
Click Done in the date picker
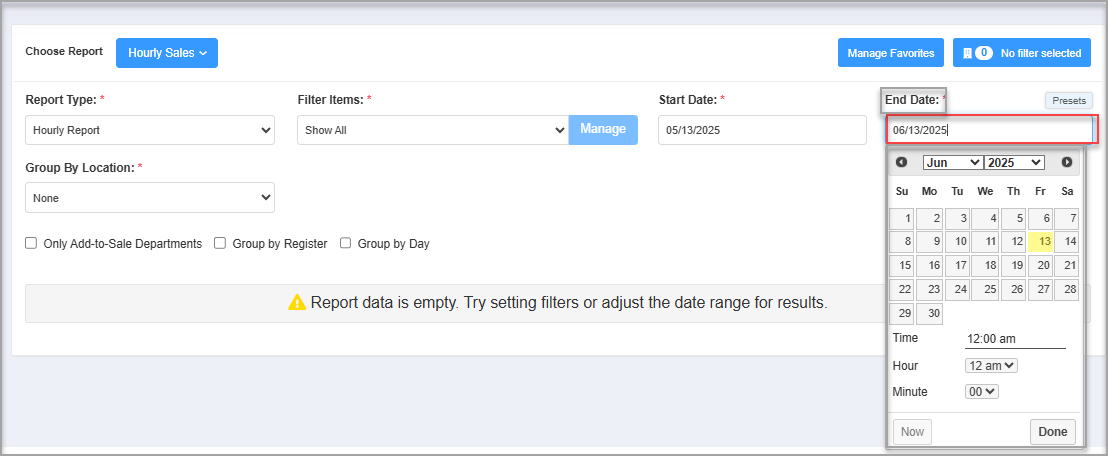coord(1053,432)
